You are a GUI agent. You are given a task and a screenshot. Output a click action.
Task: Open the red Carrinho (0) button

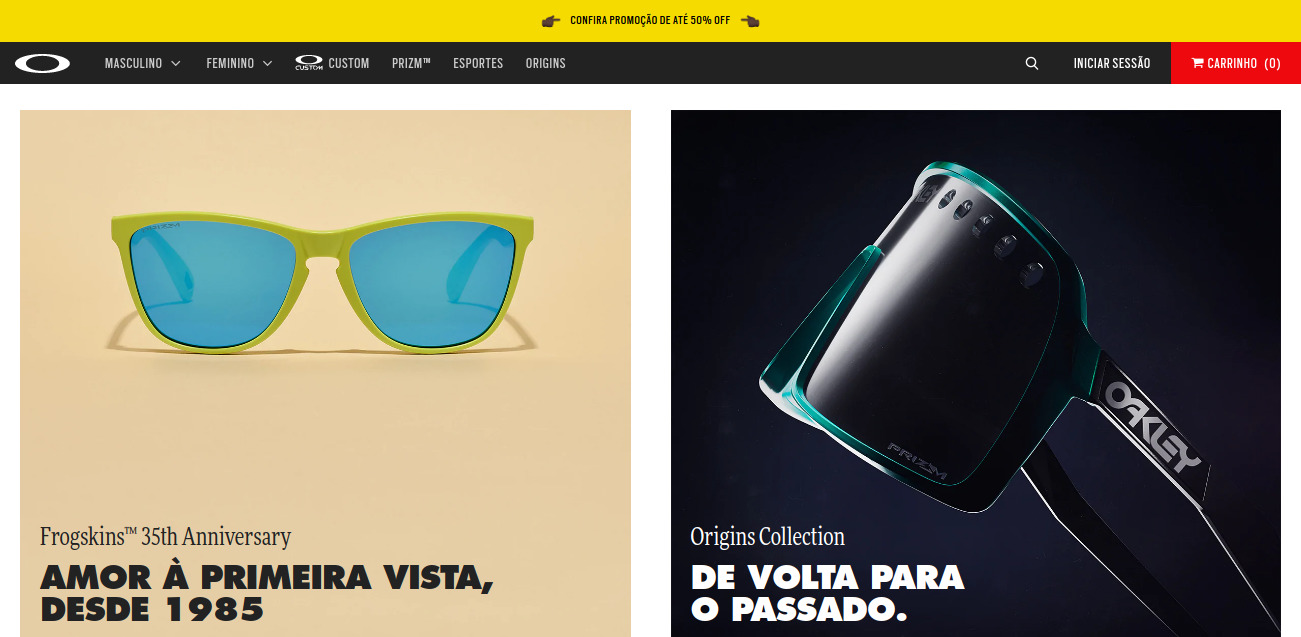point(1236,63)
